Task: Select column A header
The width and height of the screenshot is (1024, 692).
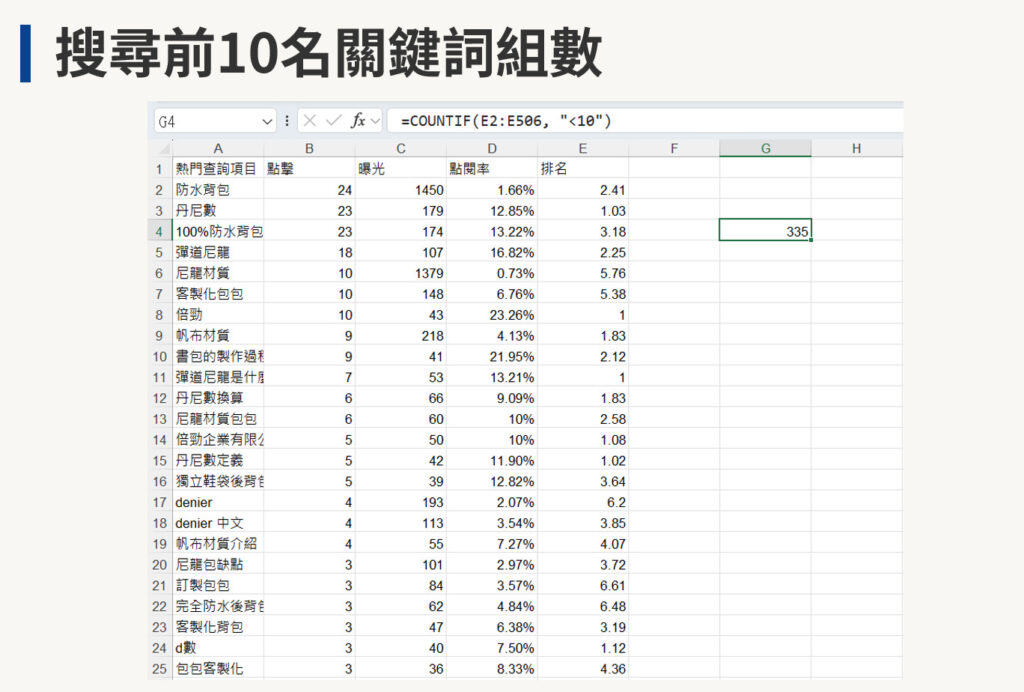Action: [x=218, y=148]
